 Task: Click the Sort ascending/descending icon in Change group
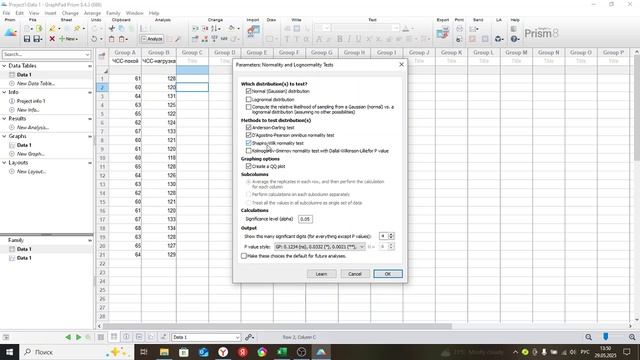coord(215,29)
